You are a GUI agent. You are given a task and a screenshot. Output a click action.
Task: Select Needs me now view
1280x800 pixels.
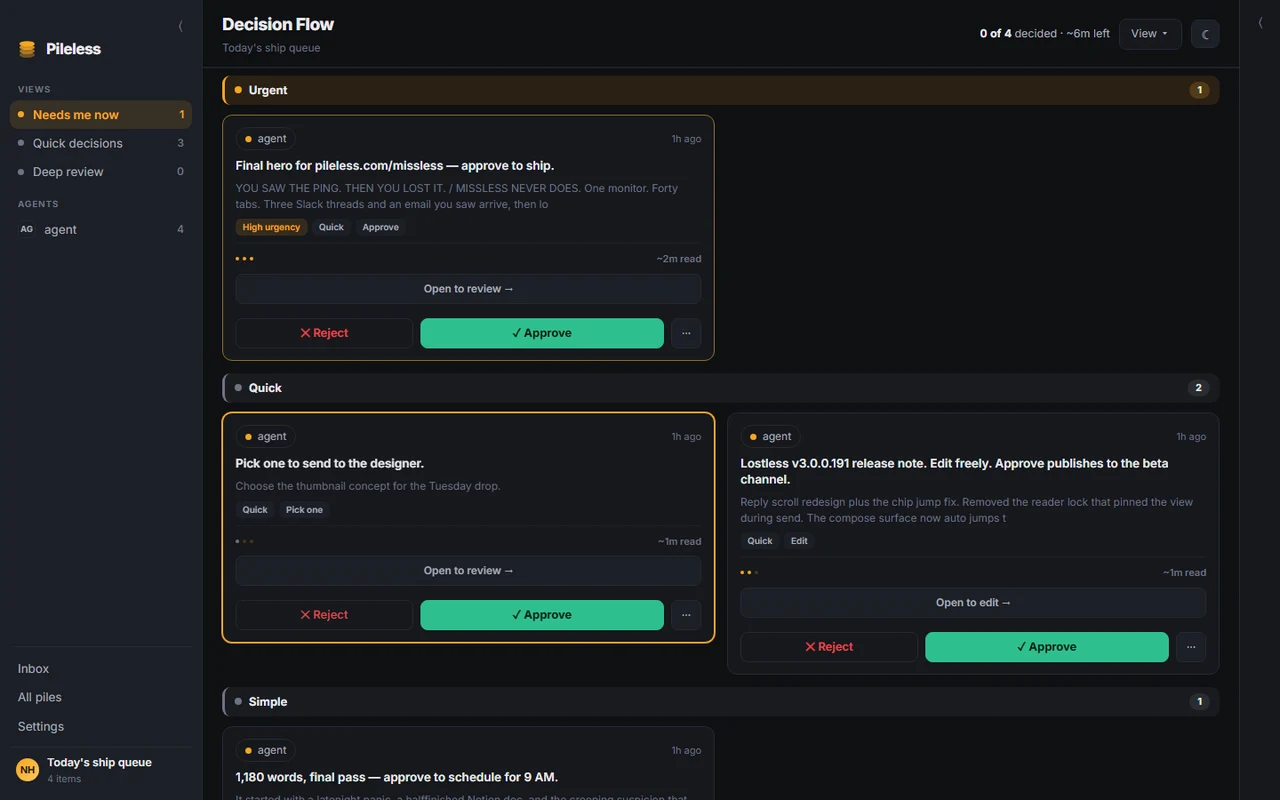point(101,115)
